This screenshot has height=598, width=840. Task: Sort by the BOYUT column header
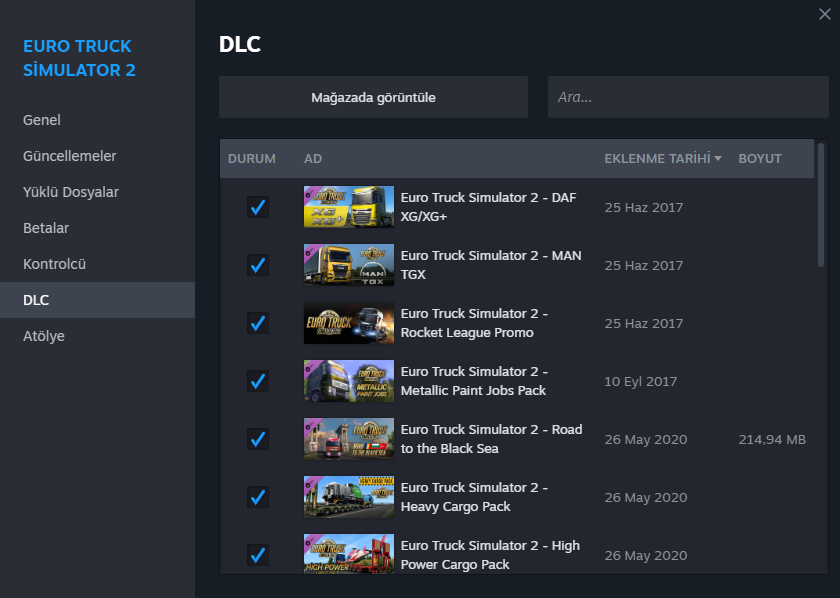click(x=760, y=159)
